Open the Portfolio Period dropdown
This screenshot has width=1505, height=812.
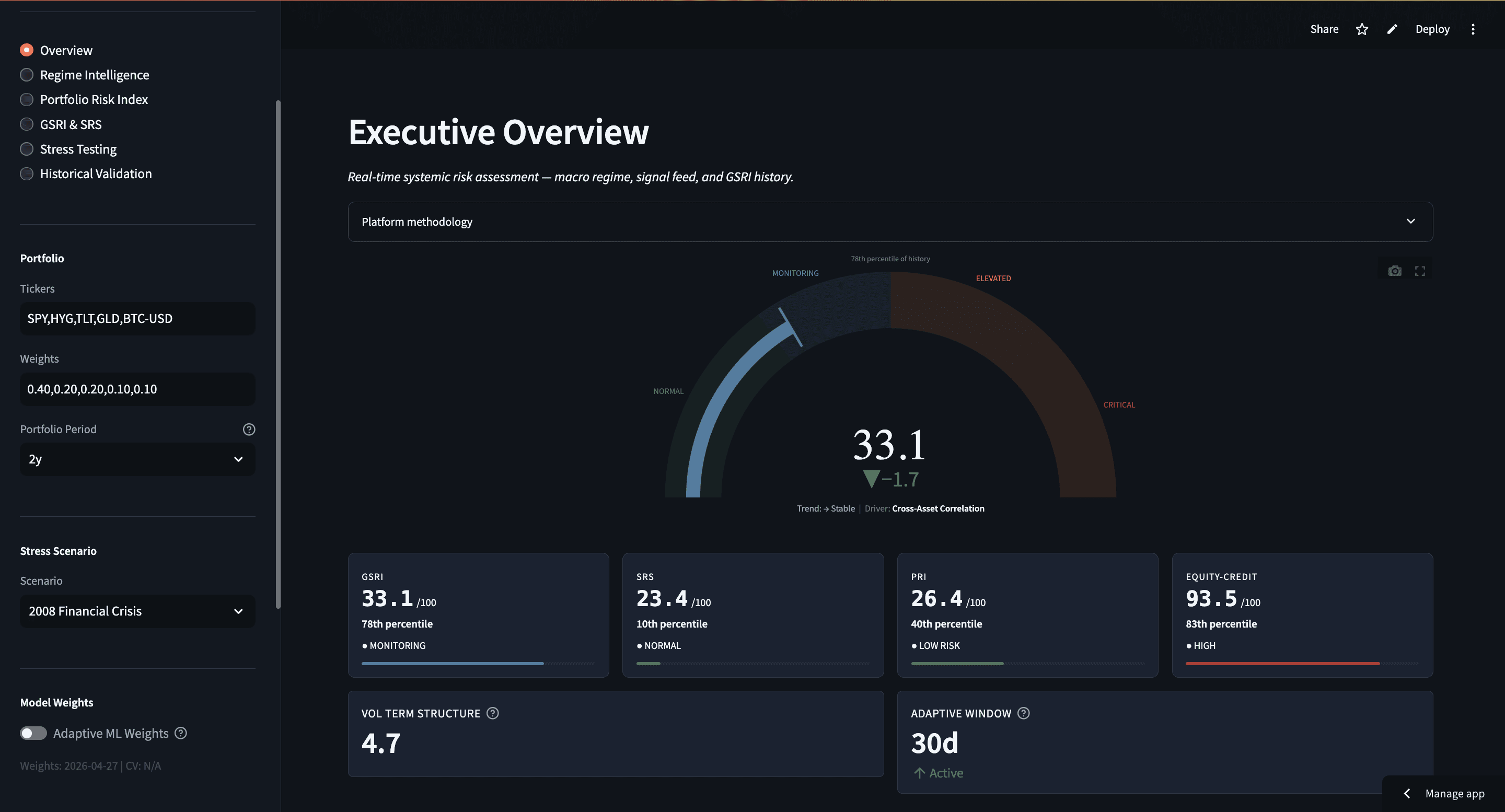pyautogui.click(x=137, y=459)
